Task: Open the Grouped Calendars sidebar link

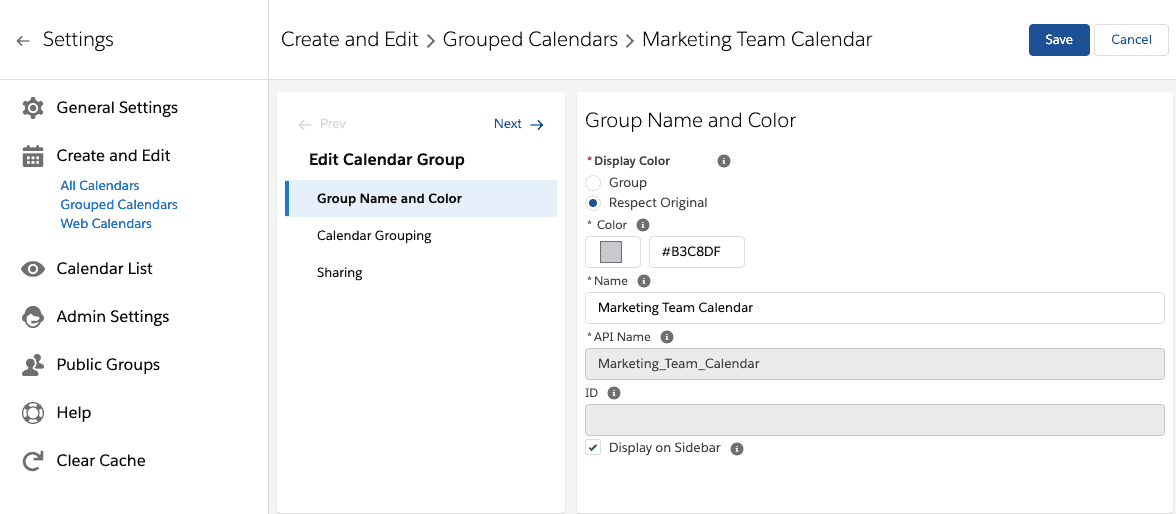Action: [x=119, y=204]
